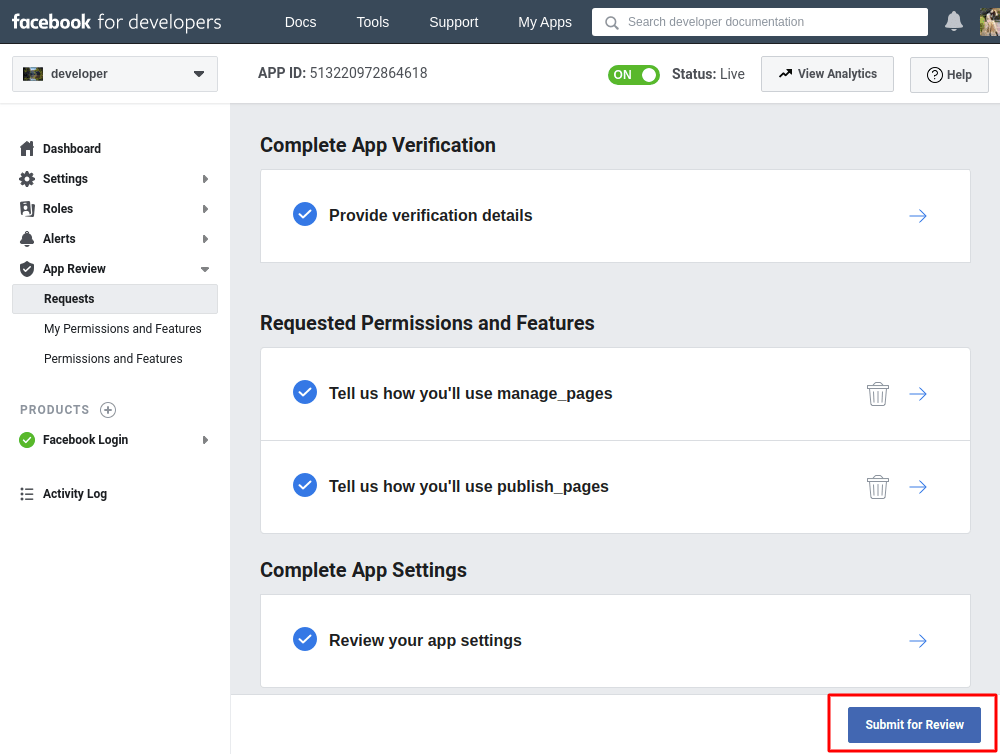Click the developer app thumbnail icon
Image resolution: width=1000 pixels, height=754 pixels.
click(33, 74)
